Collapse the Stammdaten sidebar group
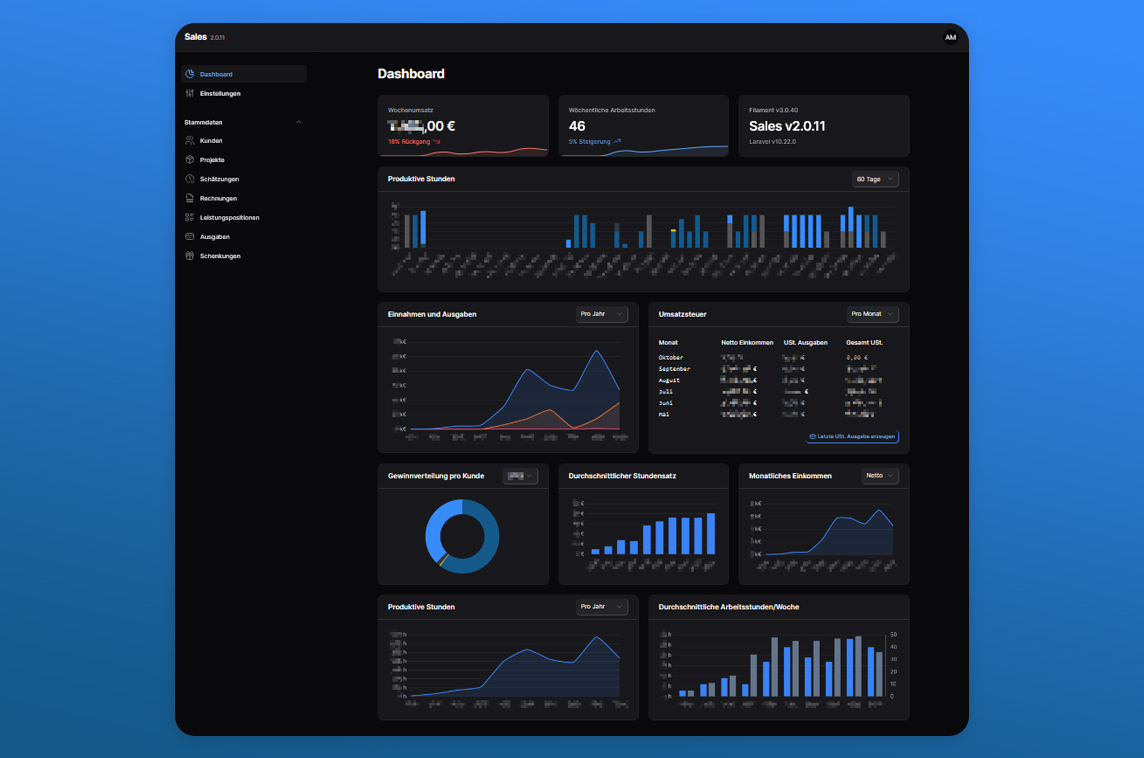Viewport: 1144px width, 758px height. pos(298,122)
